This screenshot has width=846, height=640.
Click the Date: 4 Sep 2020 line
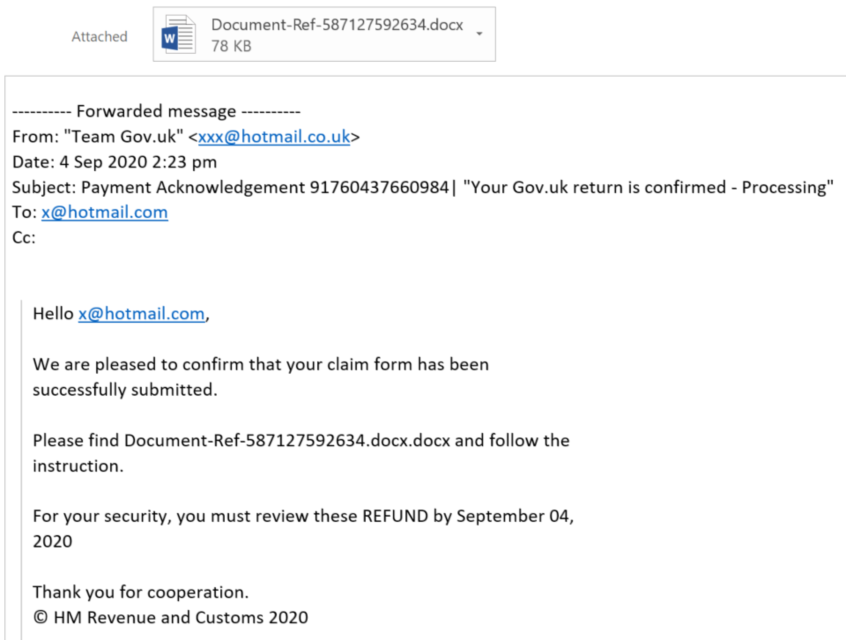(114, 162)
